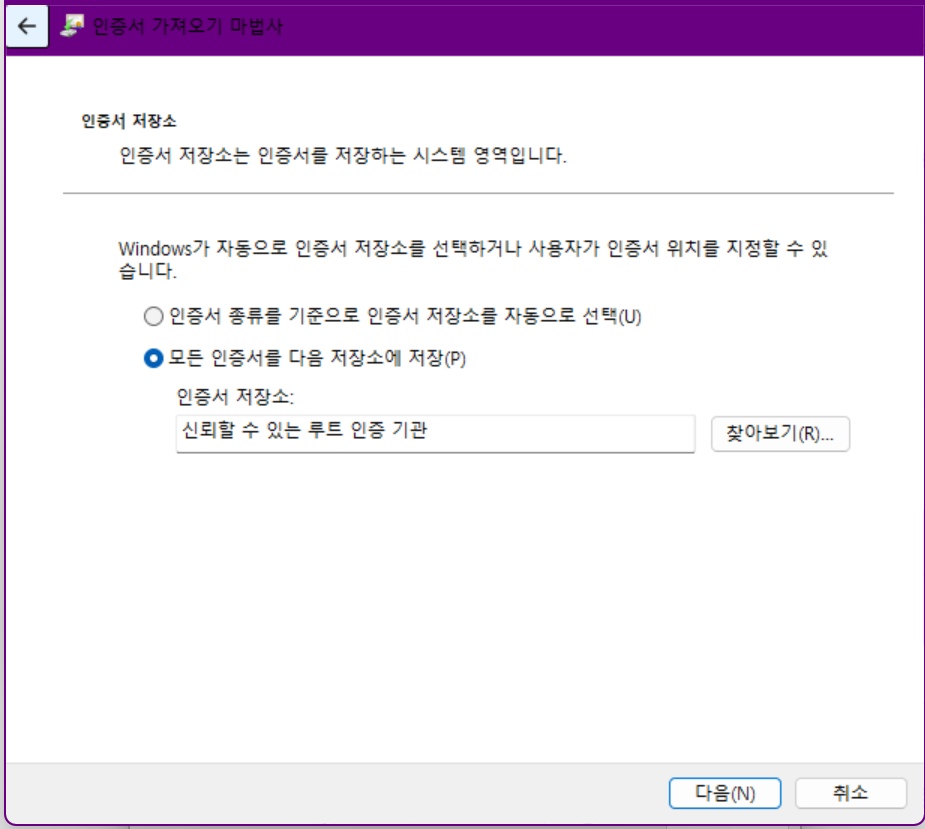Click the '인증서 저장소' bold heading
The image size is (925, 829).
point(129,121)
